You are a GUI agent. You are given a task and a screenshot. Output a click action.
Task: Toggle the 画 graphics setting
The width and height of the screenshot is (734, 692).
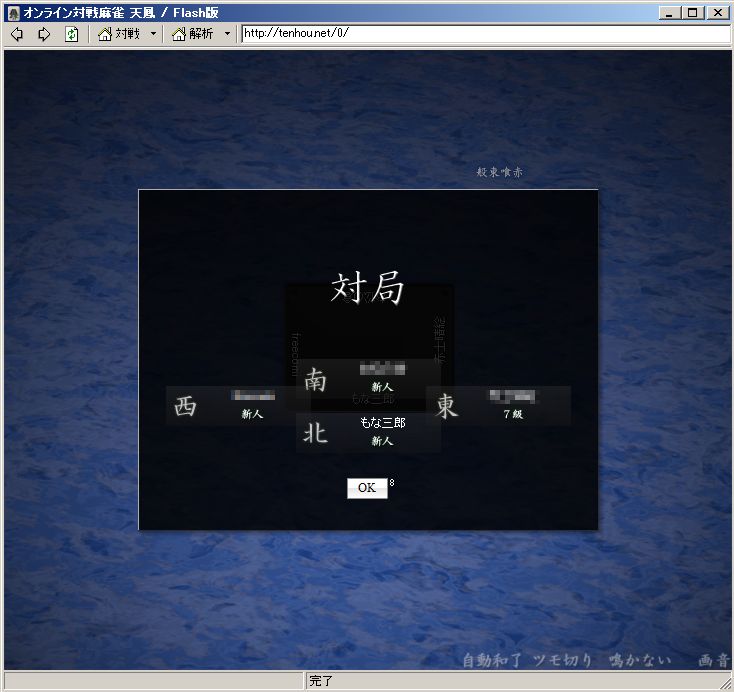coord(703,661)
